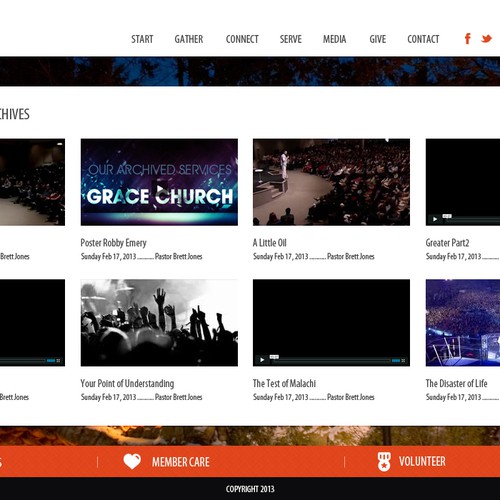Click the medal icon beside Volunteer
Viewport: 500px width, 500px height.
(x=384, y=462)
